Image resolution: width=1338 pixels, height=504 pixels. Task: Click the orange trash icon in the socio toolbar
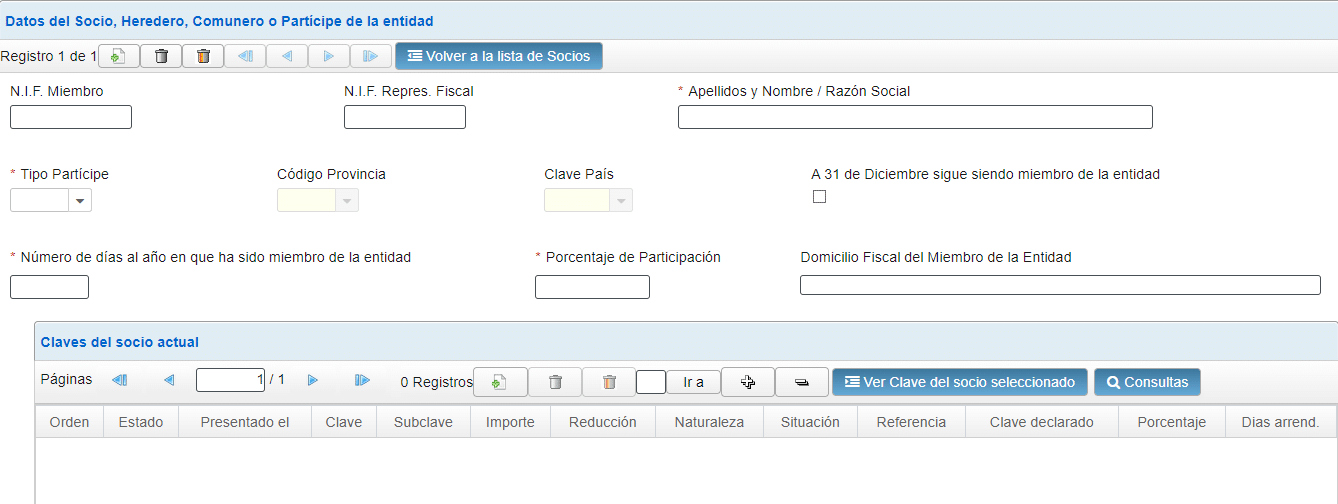(x=203, y=56)
